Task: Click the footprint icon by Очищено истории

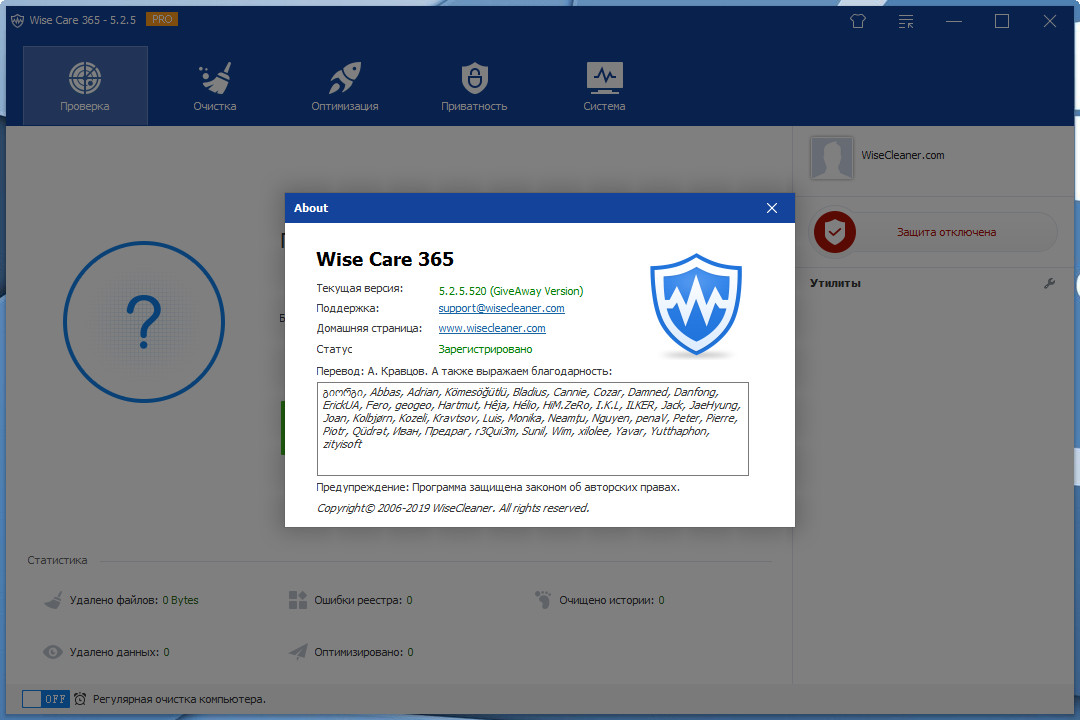Action: pyautogui.click(x=543, y=599)
